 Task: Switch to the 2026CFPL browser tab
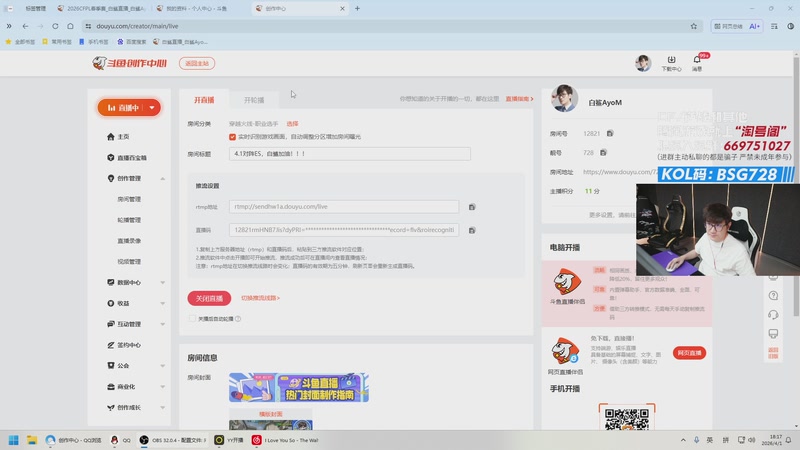coord(102,8)
